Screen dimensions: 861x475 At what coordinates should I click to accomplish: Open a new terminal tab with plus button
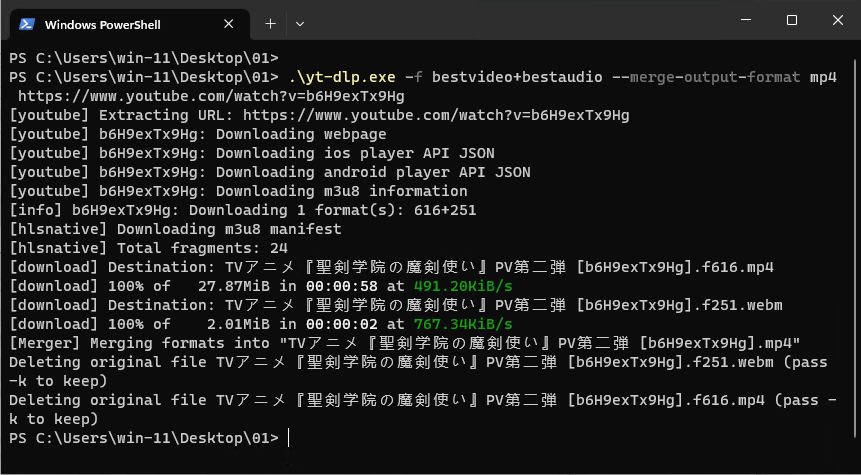coord(270,24)
